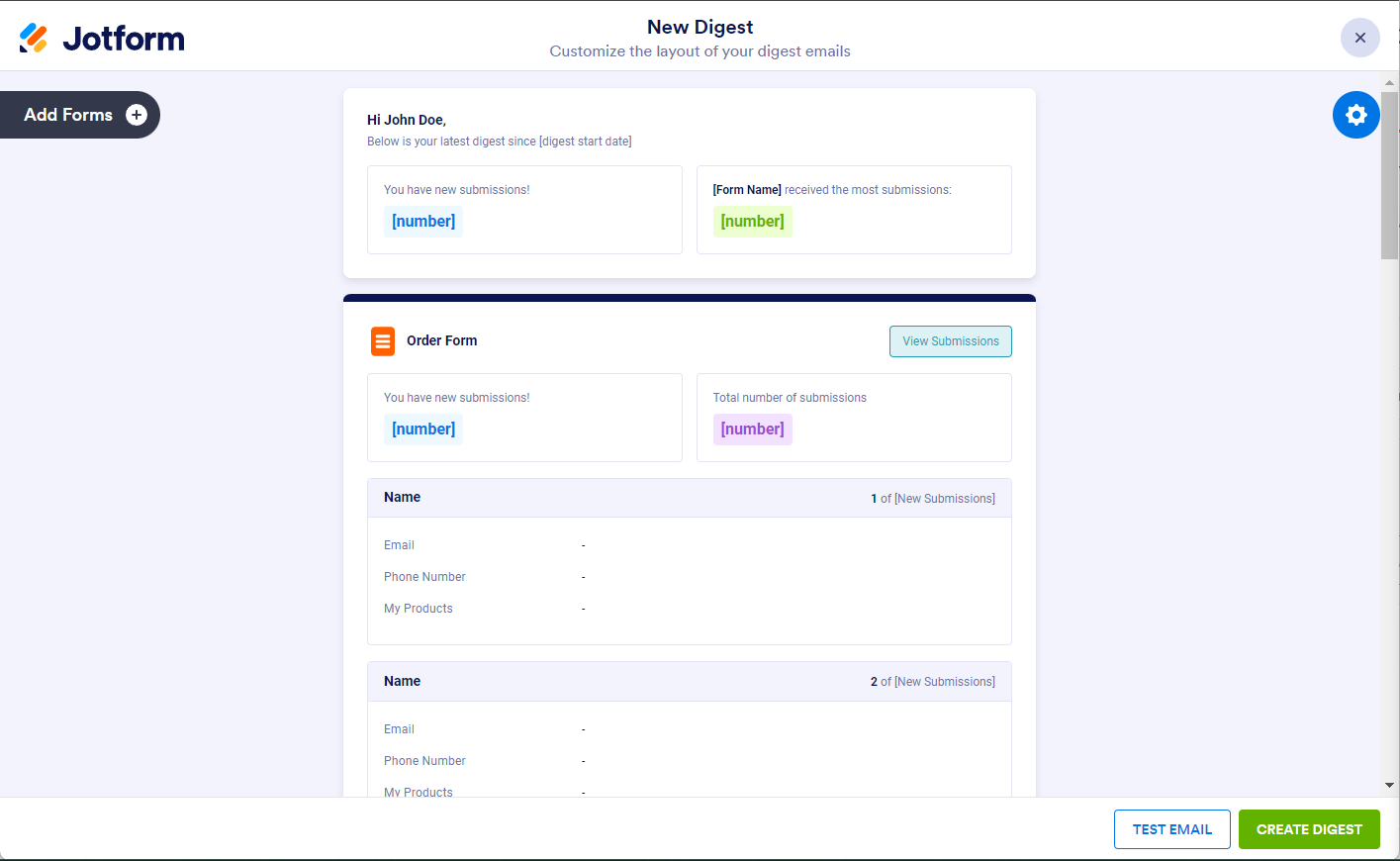This screenshot has width=1400, height=861.
Task: Click the scrollbar down arrow
Action: tap(1389, 785)
